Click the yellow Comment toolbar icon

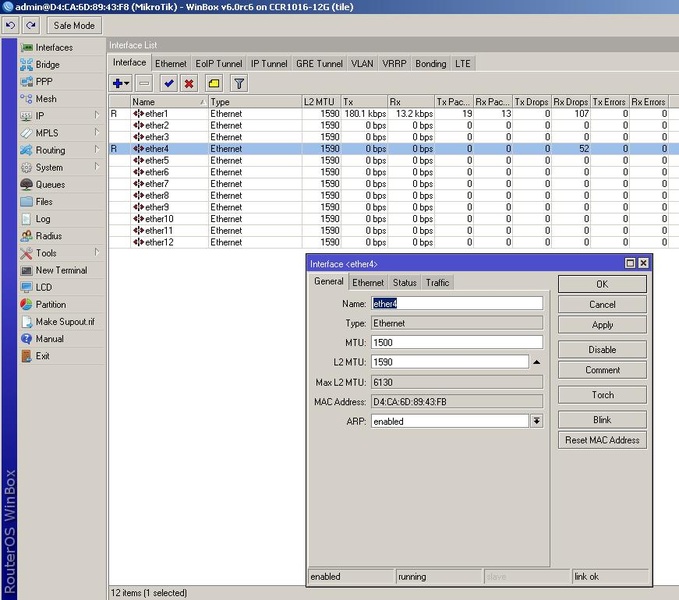tap(214, 83)
